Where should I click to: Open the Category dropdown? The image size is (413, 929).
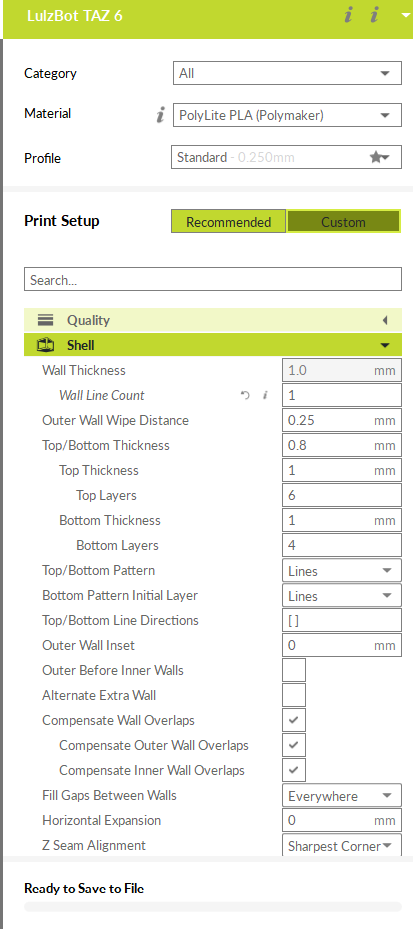tap(287, 73)
